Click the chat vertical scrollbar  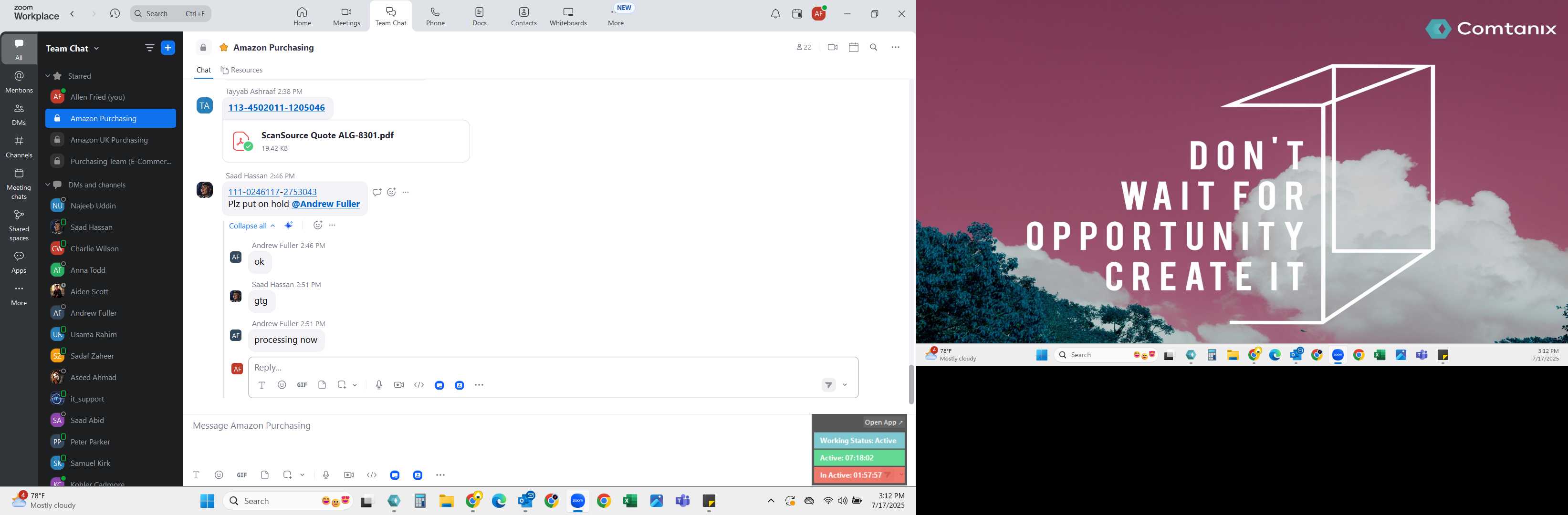tap(910, 384)
